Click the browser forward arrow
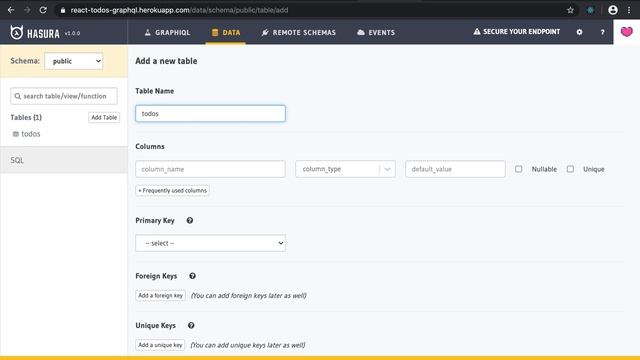Viewport: 640px width, 360px height. tap(27, 10)
